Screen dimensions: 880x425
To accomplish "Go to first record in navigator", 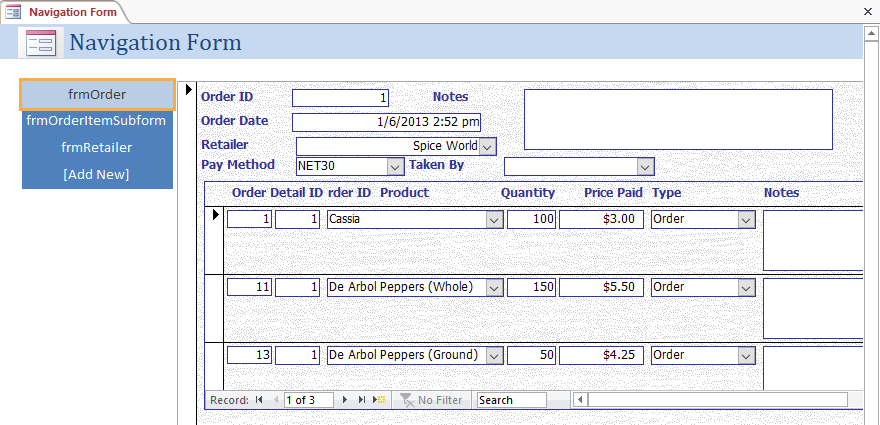I will pyautogui.click(x=259, y=400).
